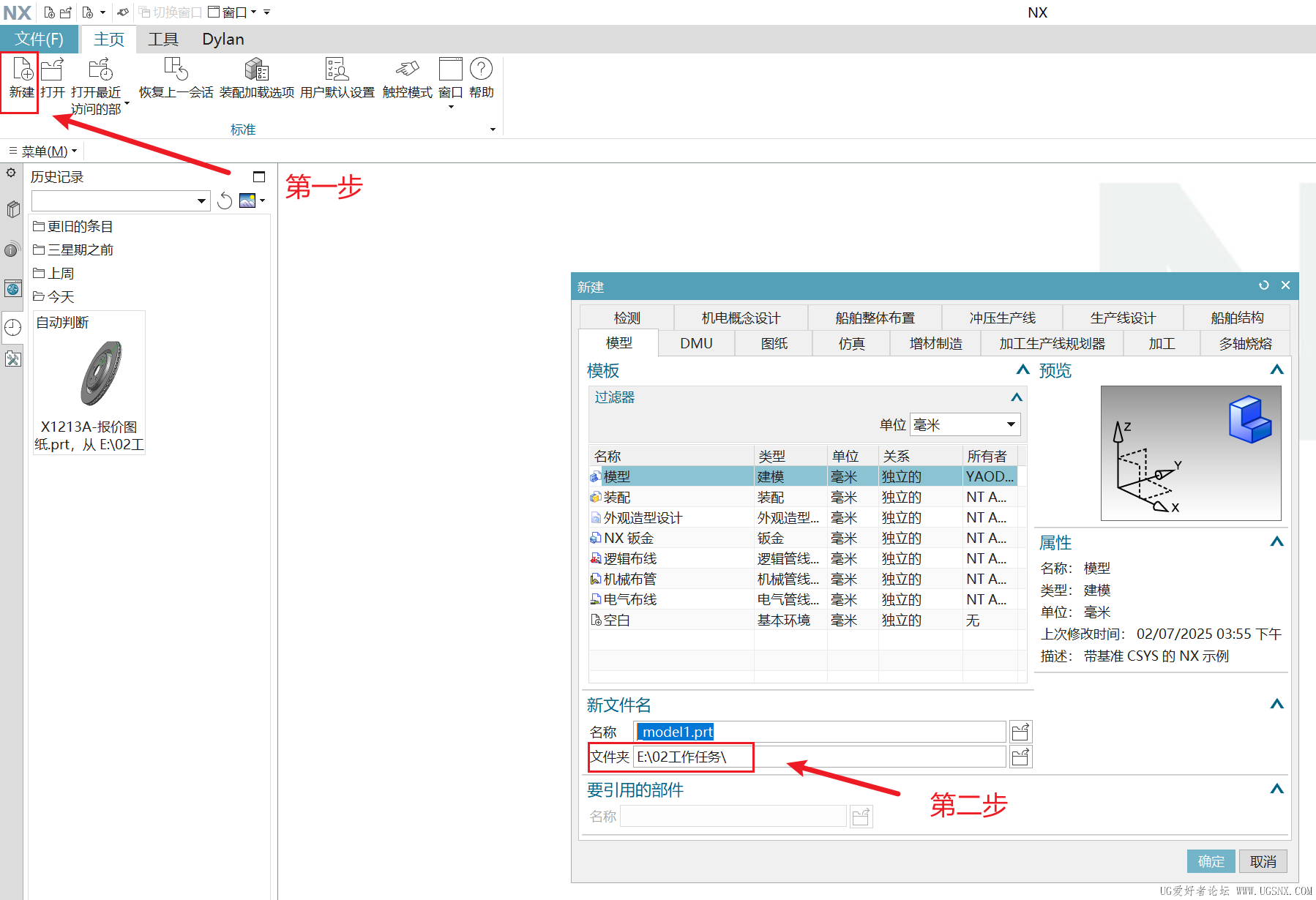Select the X1213A brake disc thumbnail

click(100, 373)
